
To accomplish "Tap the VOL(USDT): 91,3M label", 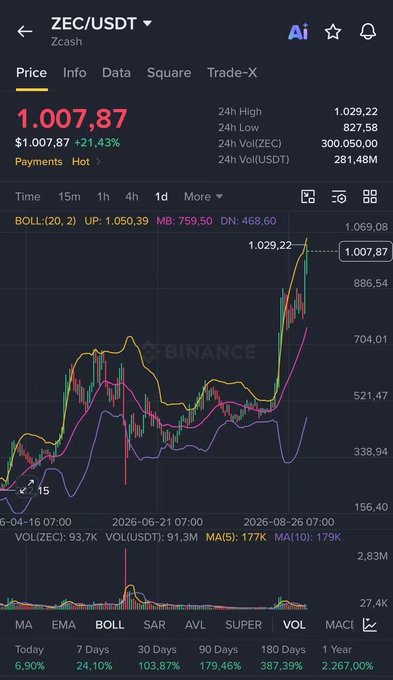I will pyautogui.click(x=151, y=537).
